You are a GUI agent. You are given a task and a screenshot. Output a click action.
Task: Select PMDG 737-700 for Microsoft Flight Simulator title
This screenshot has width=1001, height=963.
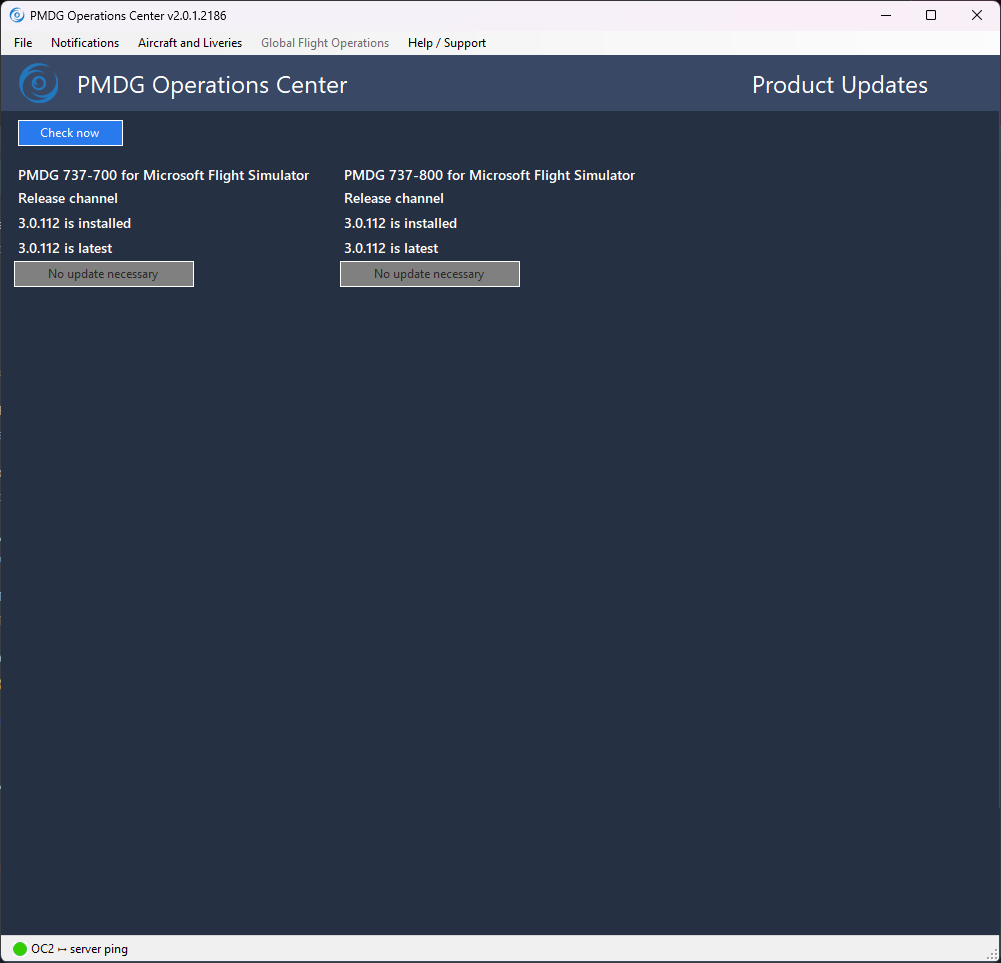[163, 175]
